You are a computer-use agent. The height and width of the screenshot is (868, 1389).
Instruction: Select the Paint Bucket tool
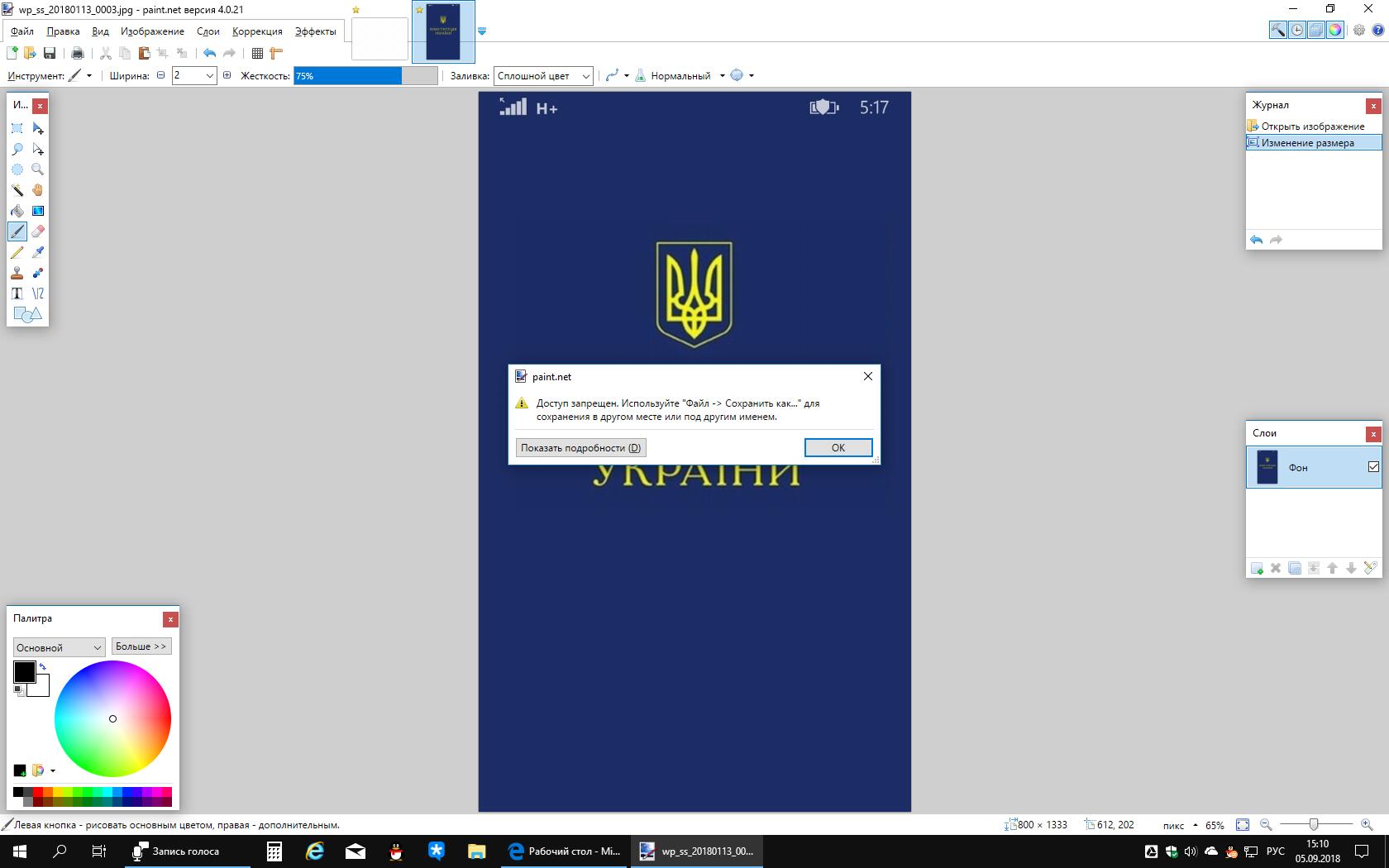(17, 211)
